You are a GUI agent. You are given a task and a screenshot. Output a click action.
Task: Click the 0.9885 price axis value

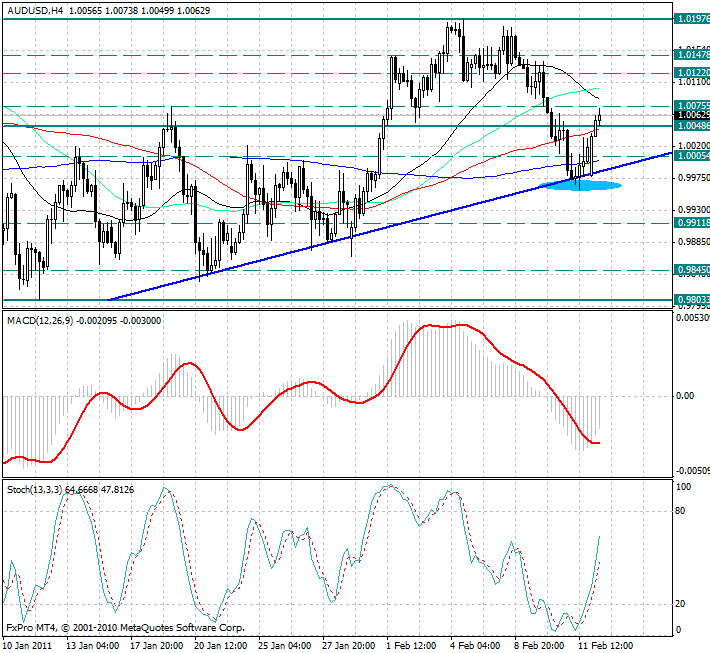[693, 242]
